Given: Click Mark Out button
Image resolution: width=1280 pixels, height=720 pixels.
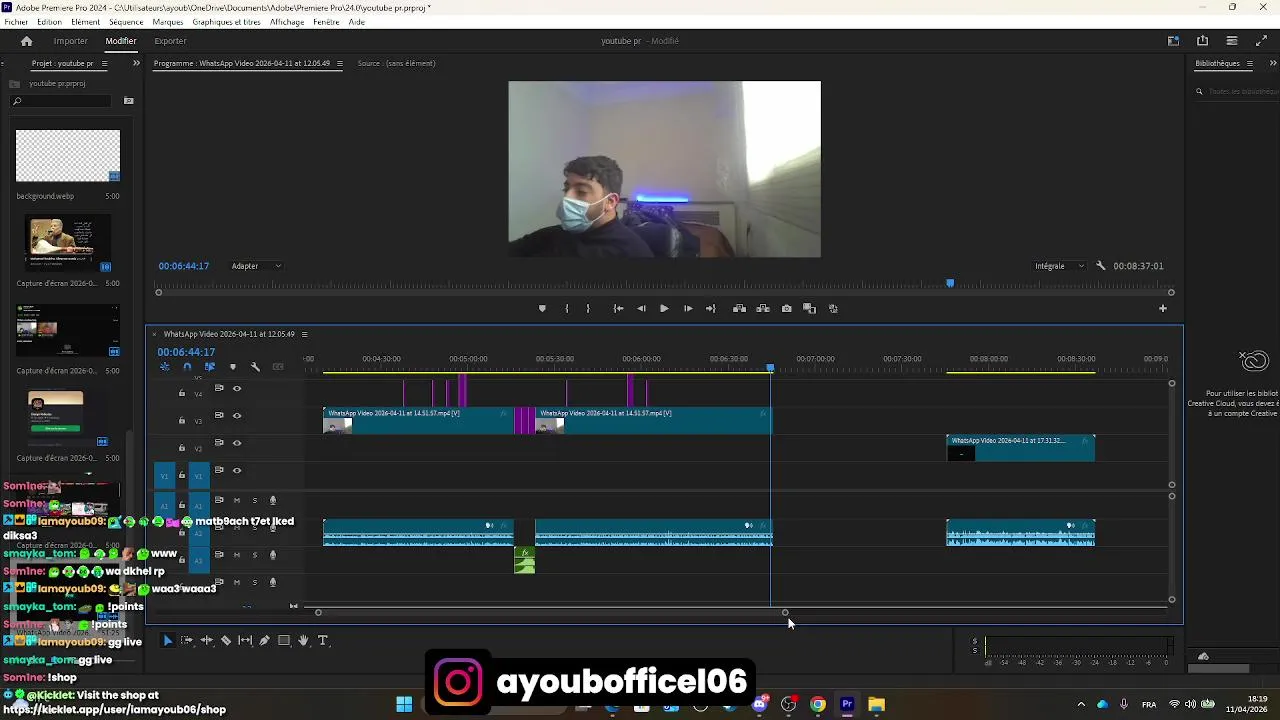Looking at the screenshot, I should pyautogui.click(x=588, y=308).
